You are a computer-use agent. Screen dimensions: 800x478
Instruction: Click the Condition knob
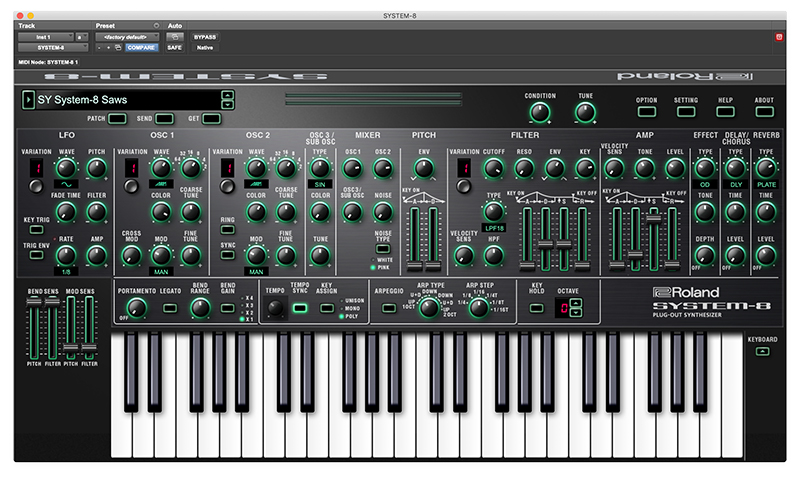point(540,113)
